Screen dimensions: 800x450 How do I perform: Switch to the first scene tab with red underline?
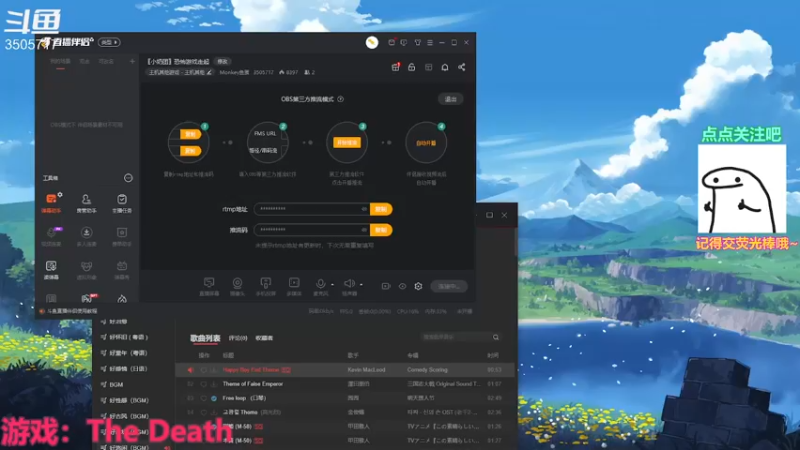pos(60,62)
